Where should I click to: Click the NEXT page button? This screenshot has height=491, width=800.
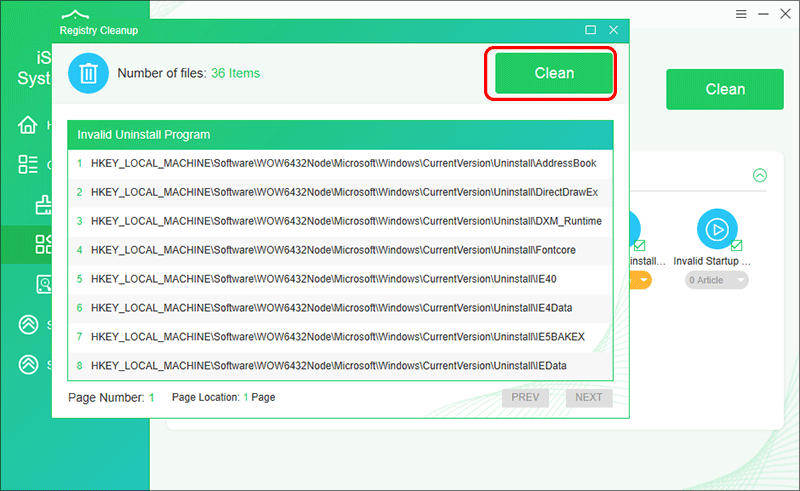(x=588, y=397)
